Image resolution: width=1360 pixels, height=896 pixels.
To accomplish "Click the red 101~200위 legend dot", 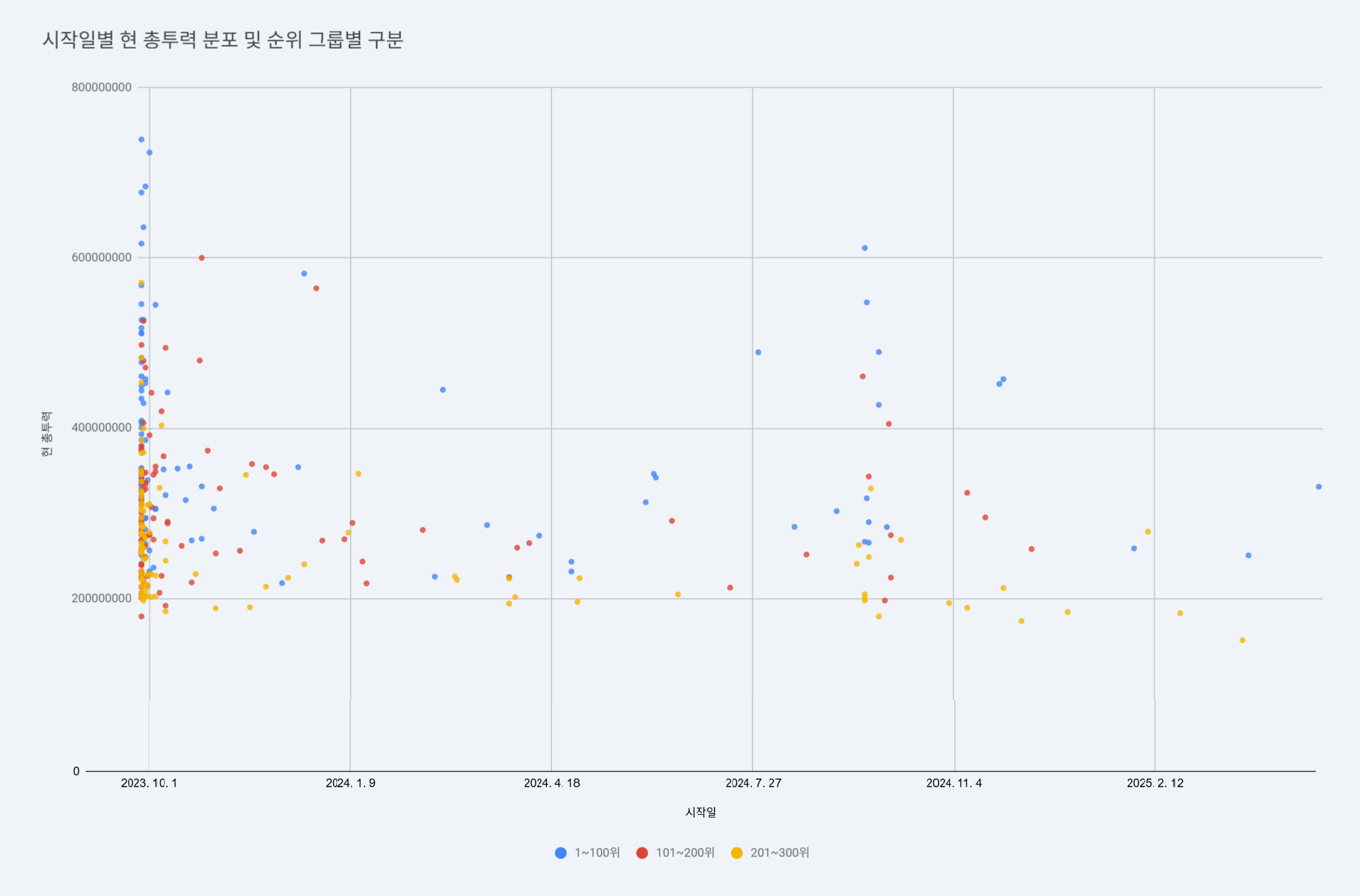I will 642,853.
